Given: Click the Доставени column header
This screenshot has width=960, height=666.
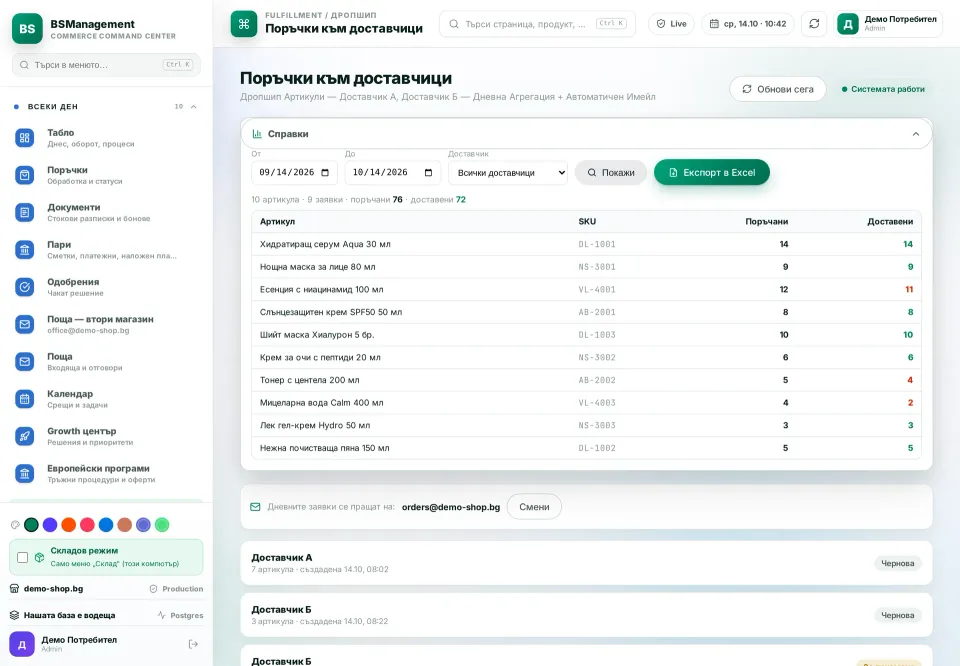Looking at the screenshot, I should coord(890,222).
